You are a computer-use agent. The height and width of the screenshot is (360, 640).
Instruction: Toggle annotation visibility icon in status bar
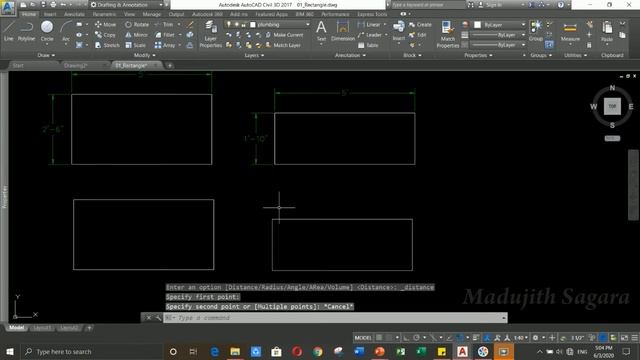487,338
